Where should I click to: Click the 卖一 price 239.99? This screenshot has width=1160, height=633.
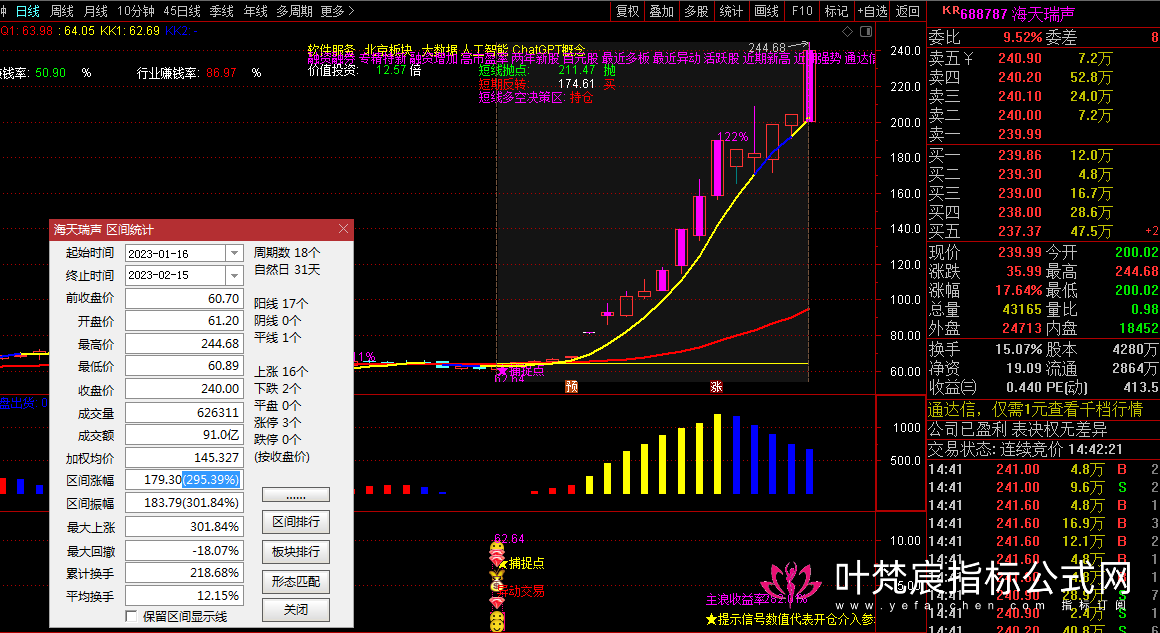[x=1019, y=135]
